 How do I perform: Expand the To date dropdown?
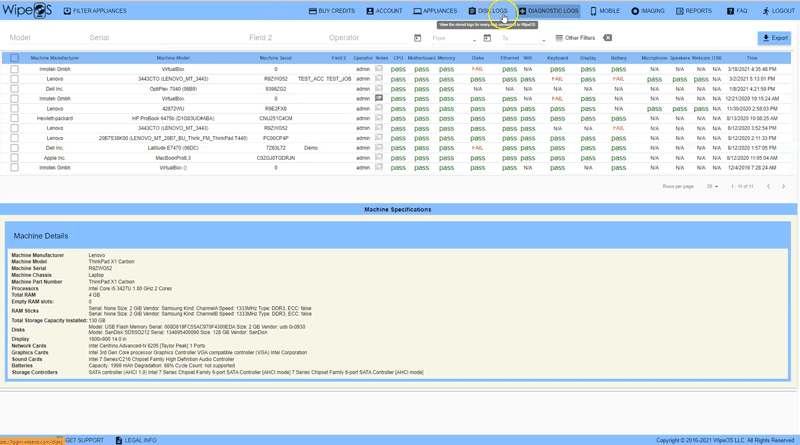coord(543,40)
